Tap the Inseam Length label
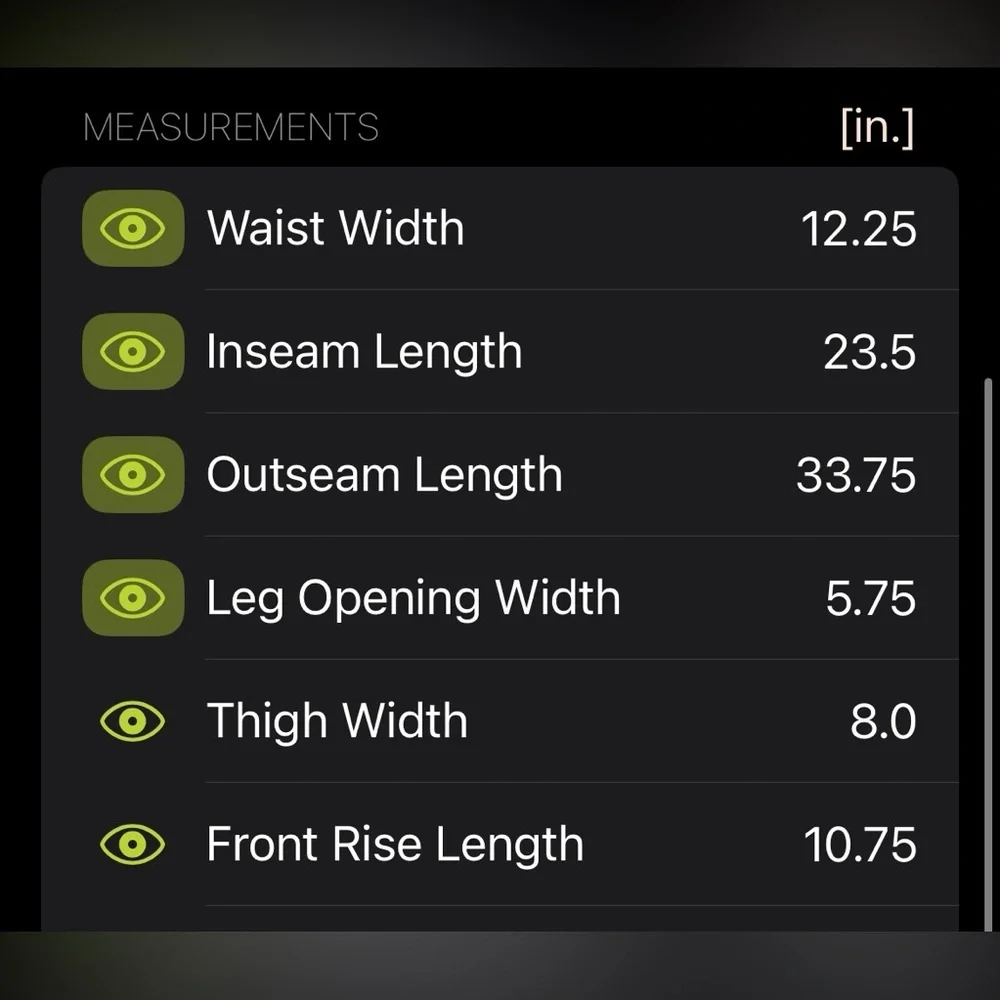The image size is (1000, 1000). point(364,352)
